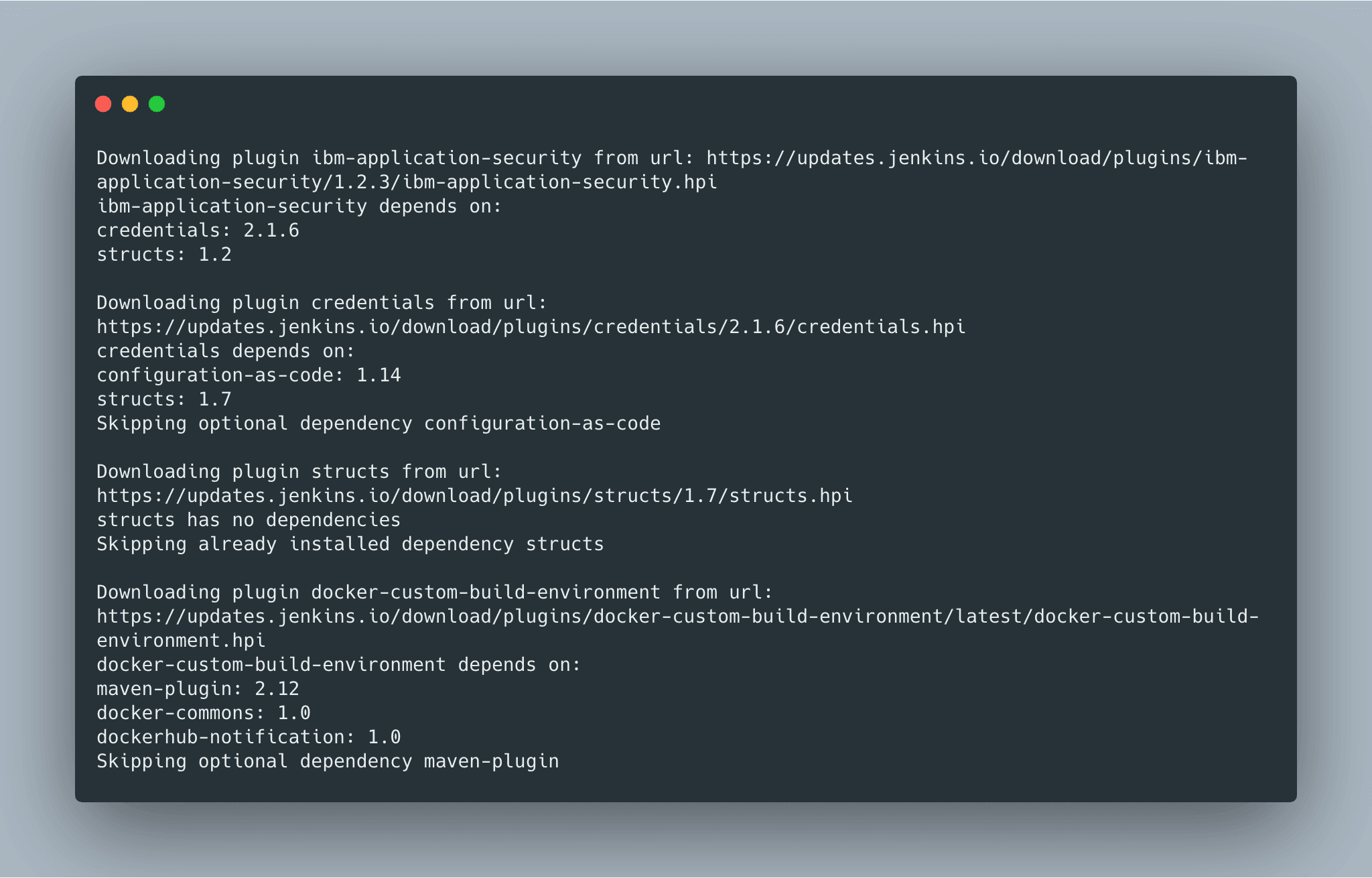Screen dimensions: 1372x878
Task: Minimize the terminal using yellow button
Action: click(130, 104)
